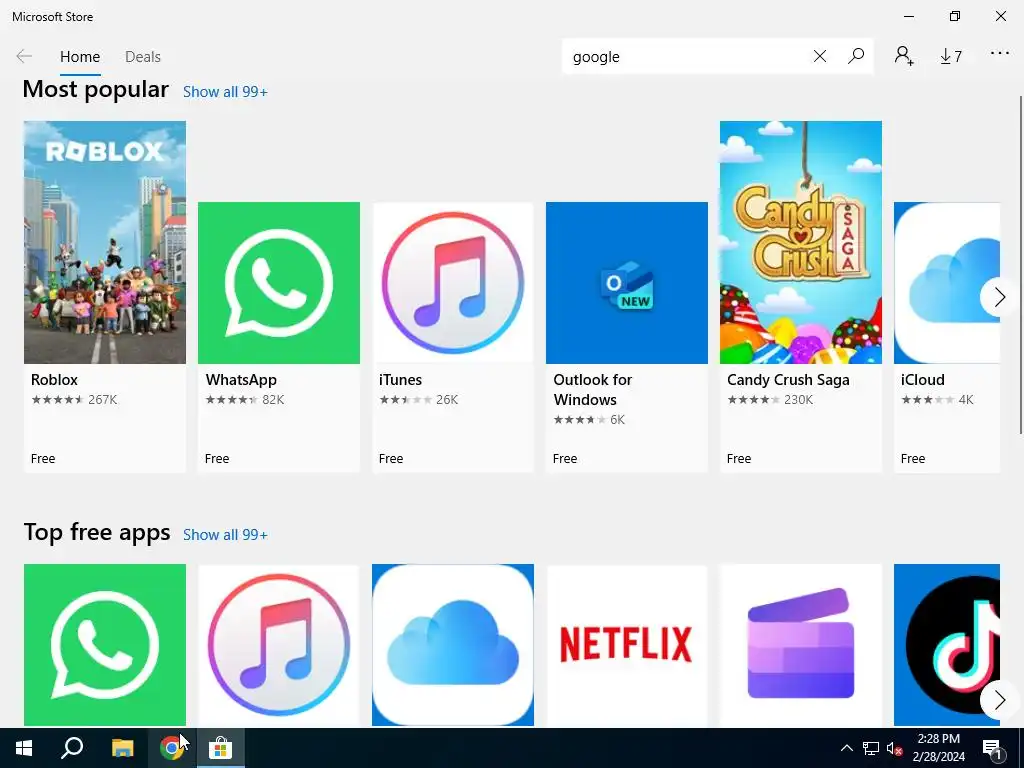Viewport: 1024px width, 768px height.
Task: Click the Free price under Roblox
Action: (x=43, y=459)
